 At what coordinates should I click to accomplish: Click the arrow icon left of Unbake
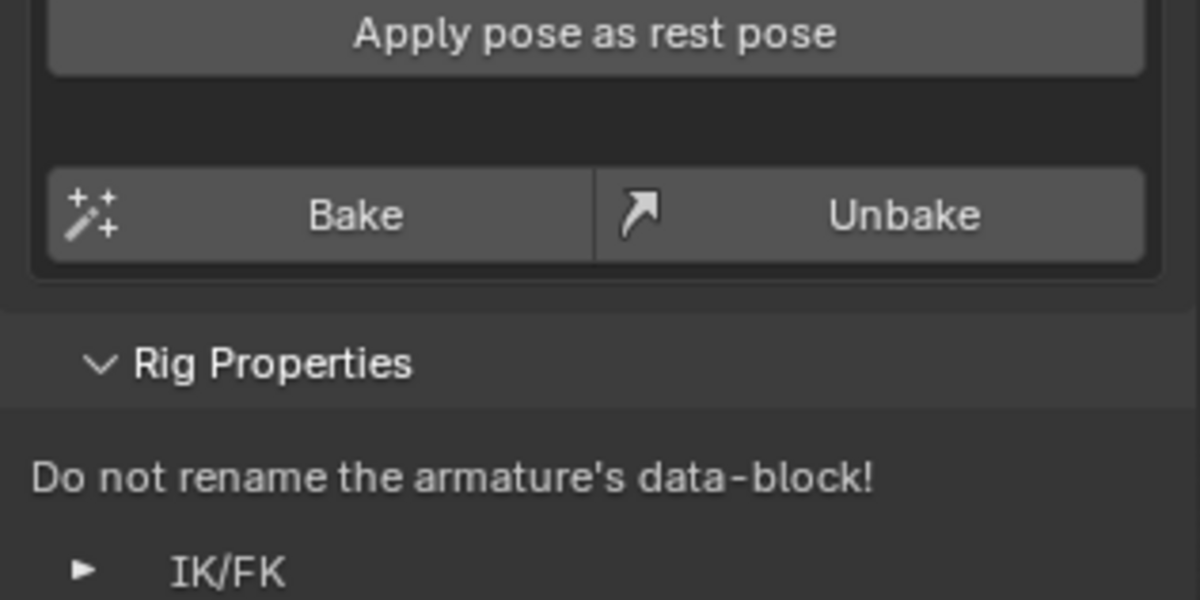tap(639, 214)
